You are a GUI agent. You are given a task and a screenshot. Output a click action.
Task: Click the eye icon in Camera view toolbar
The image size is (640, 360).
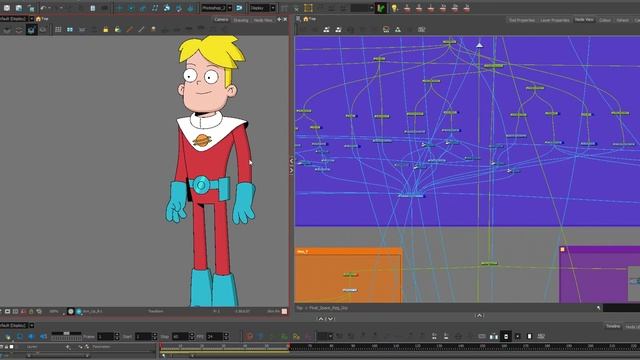click(42, 29)
